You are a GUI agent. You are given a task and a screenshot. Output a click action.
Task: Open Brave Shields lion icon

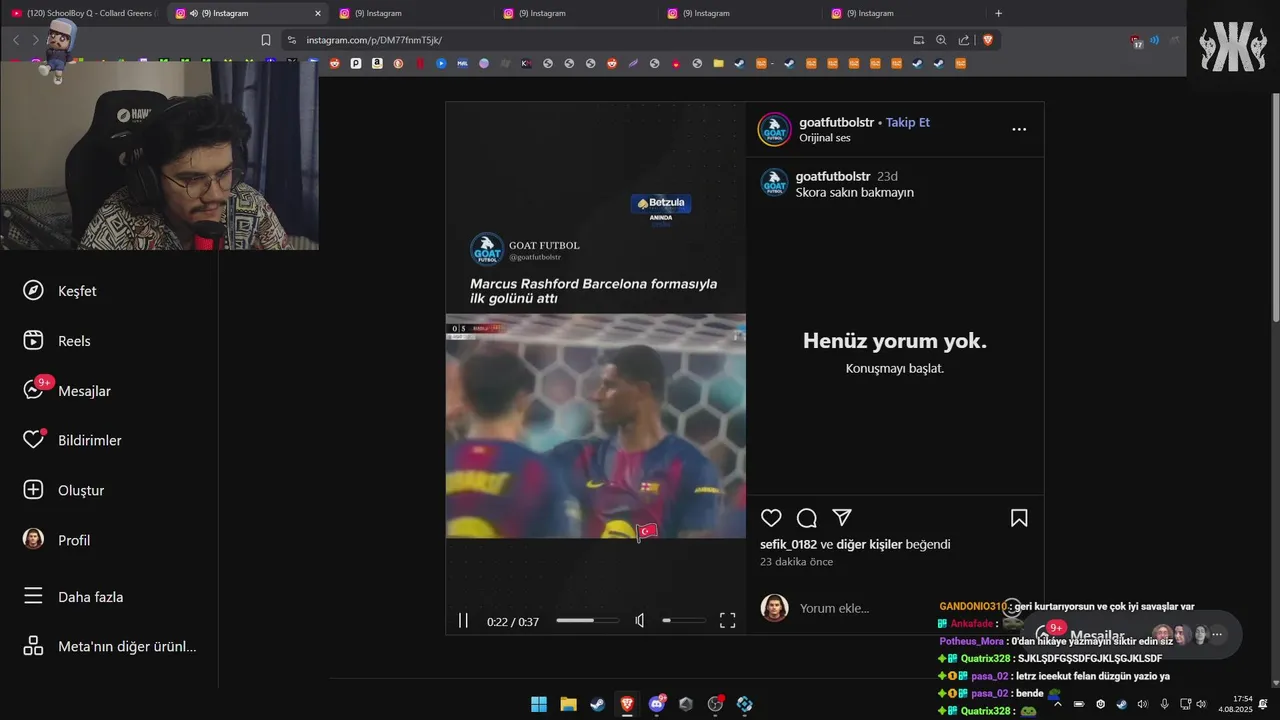988,40
